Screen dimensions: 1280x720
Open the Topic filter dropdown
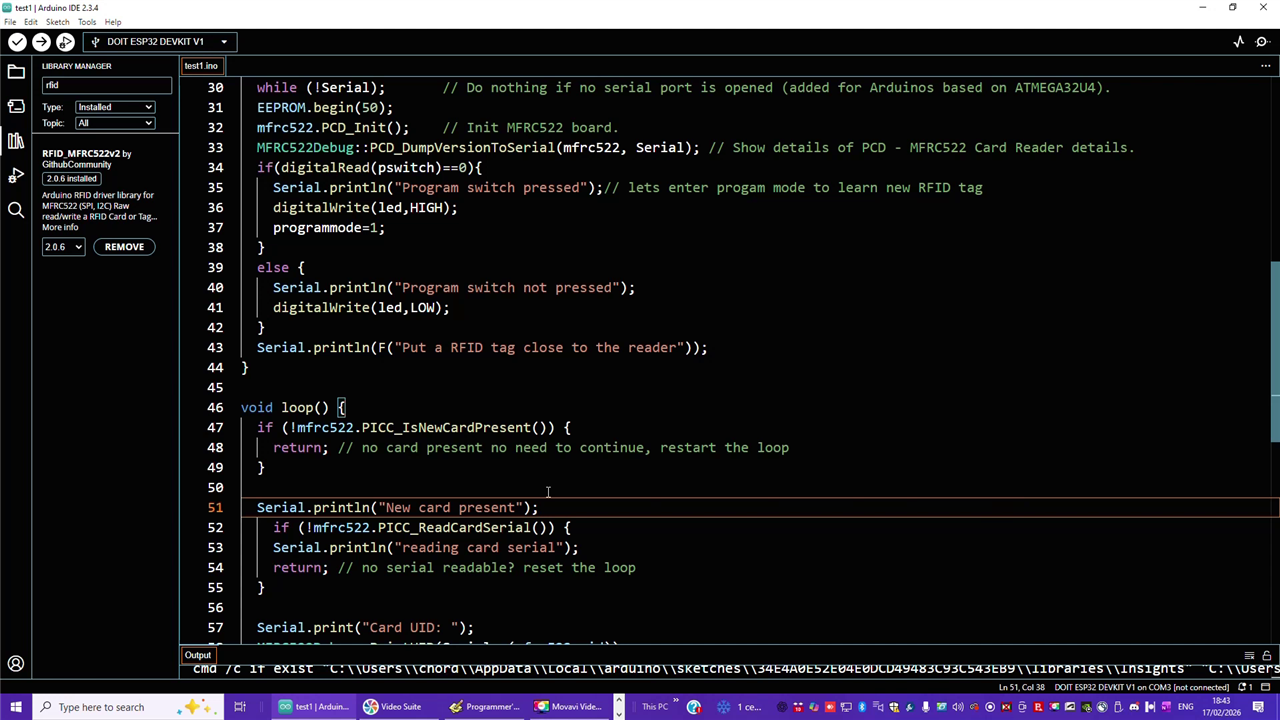coord(115,123)
